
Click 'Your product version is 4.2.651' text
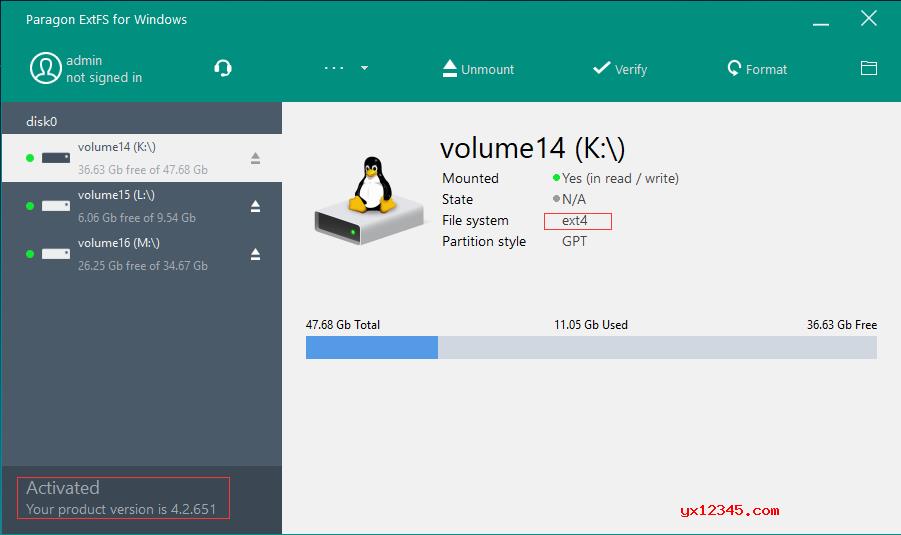click(121, 509)
